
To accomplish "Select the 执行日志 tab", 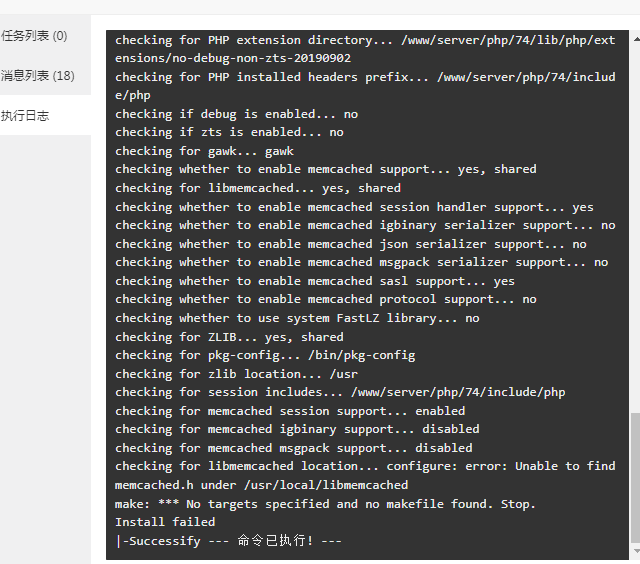I will tap(25, 116).
